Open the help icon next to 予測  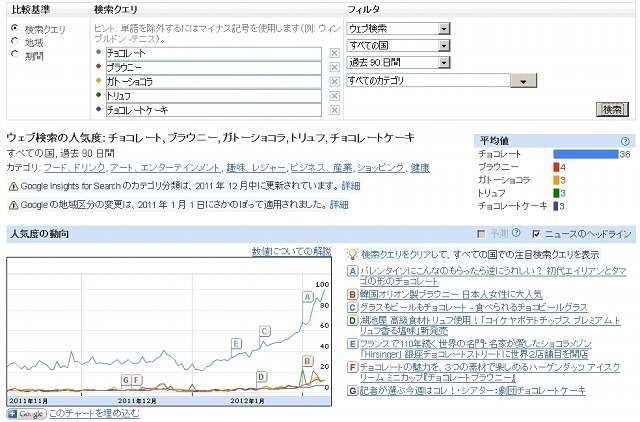point(516,233)
